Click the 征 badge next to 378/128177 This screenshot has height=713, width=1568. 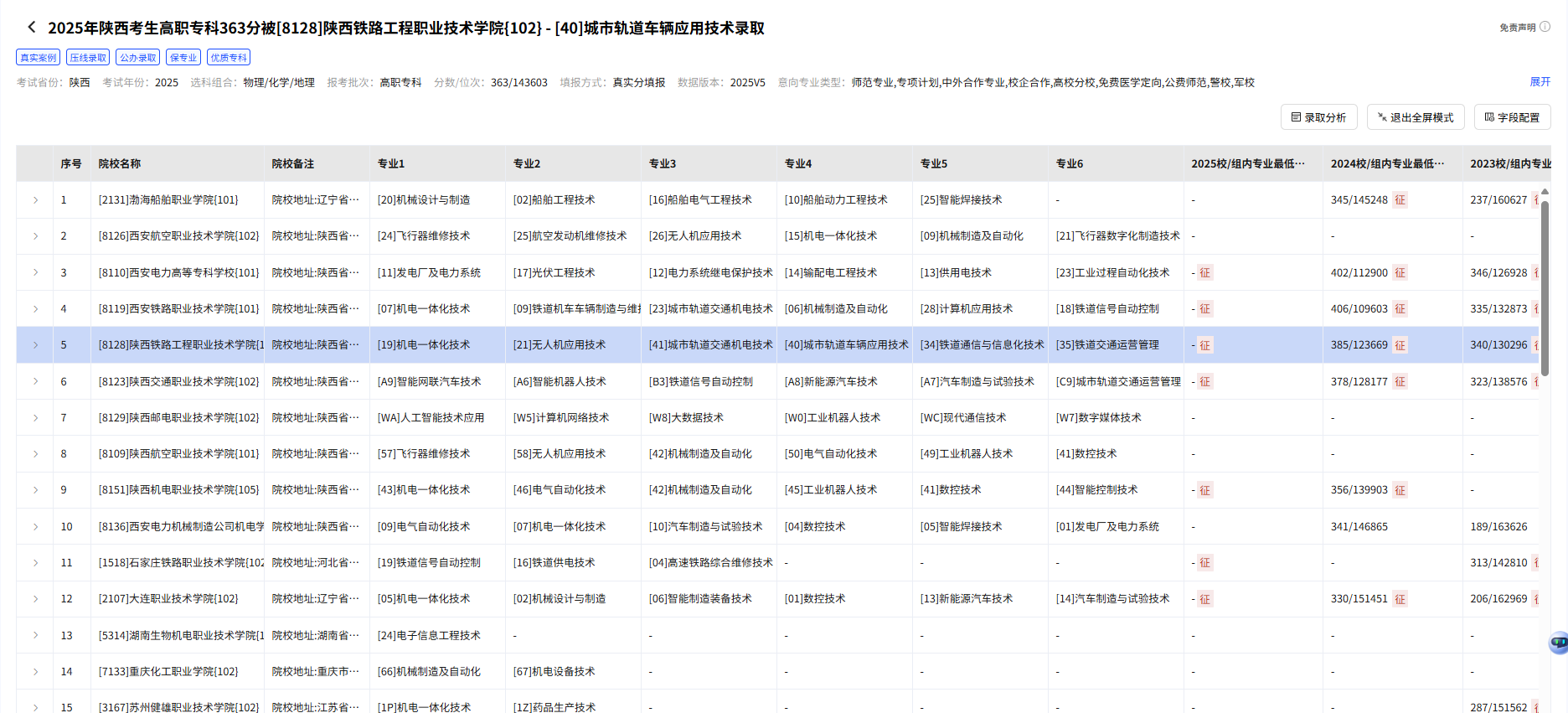(1400, 381)
